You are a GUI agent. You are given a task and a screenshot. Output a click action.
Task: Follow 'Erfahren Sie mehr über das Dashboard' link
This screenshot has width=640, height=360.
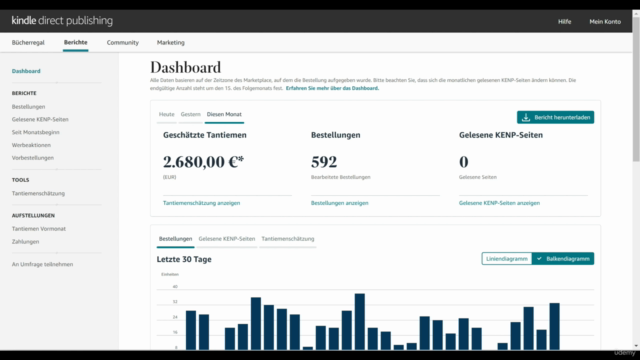tap(332, 88)
